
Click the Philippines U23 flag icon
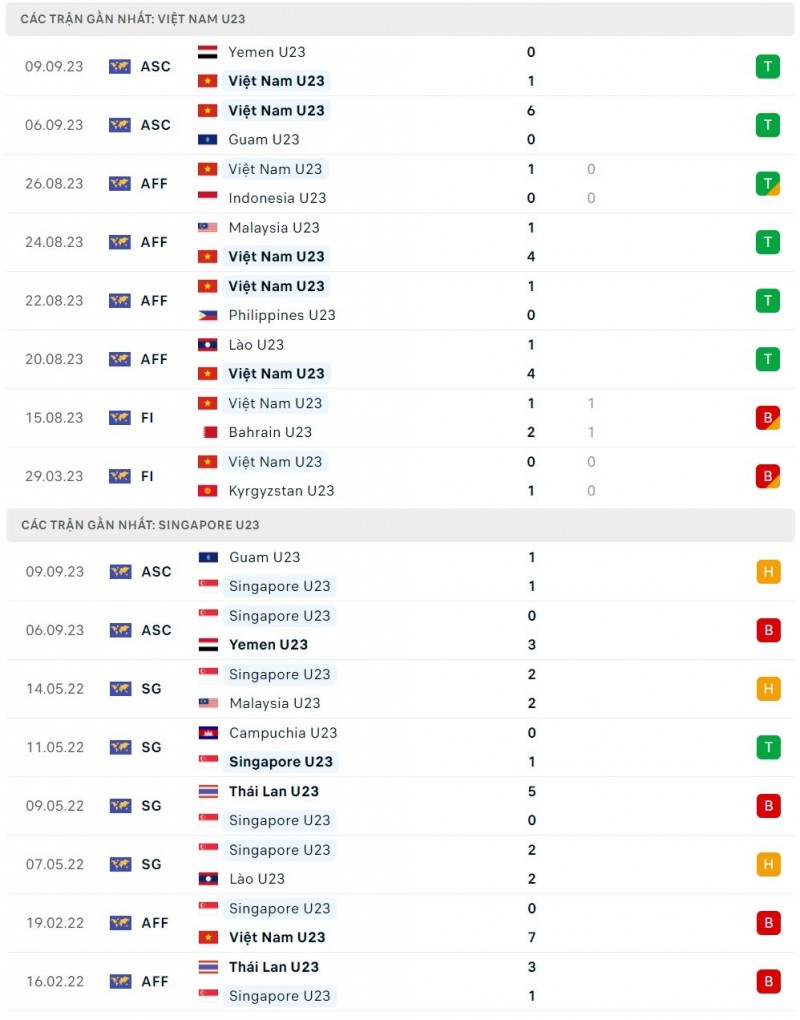click(208, 315)
